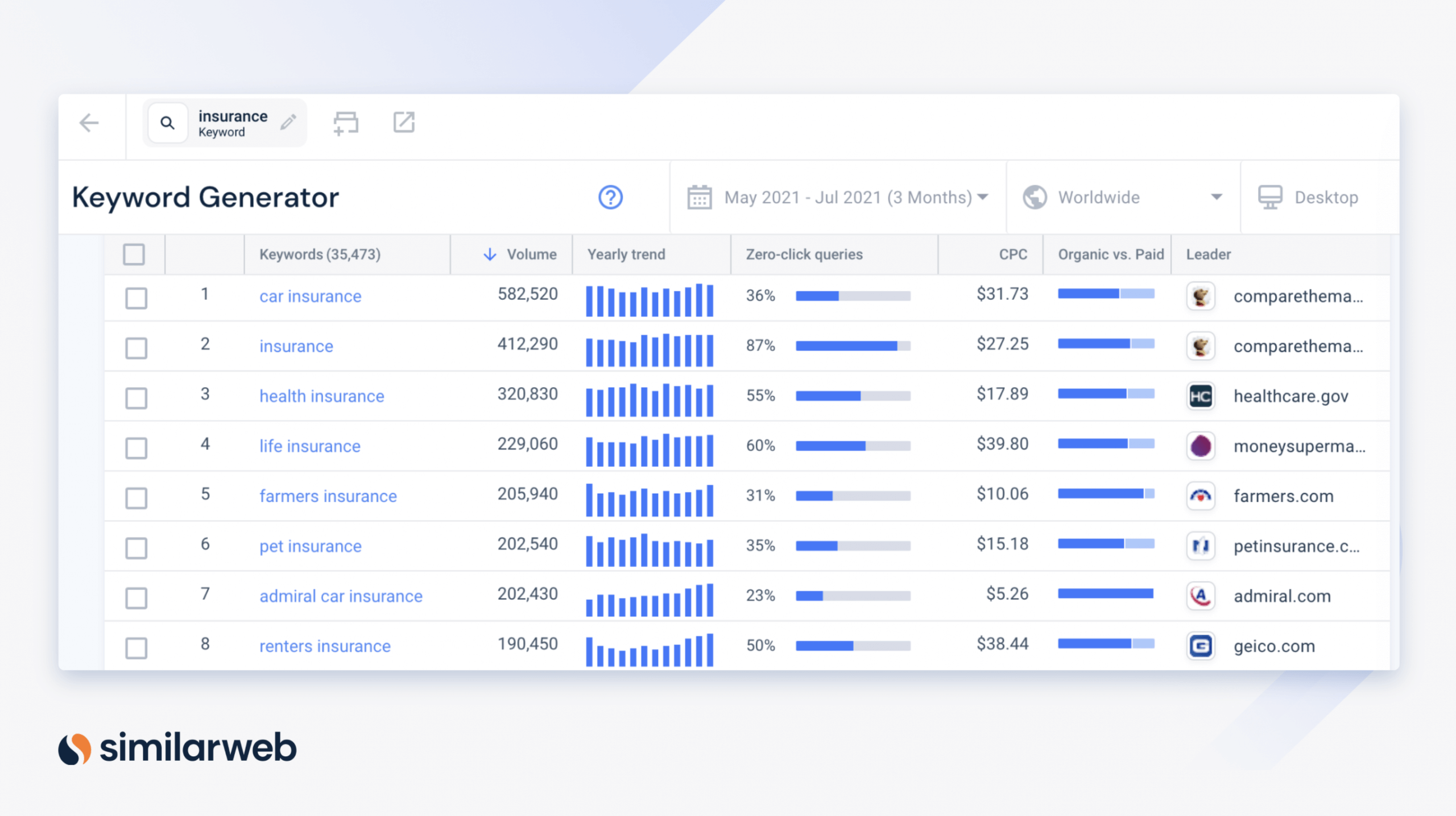The image size is (1456, 816).
Task: Enable checkbox for life insurance keyword
Action: click(136, 445)
